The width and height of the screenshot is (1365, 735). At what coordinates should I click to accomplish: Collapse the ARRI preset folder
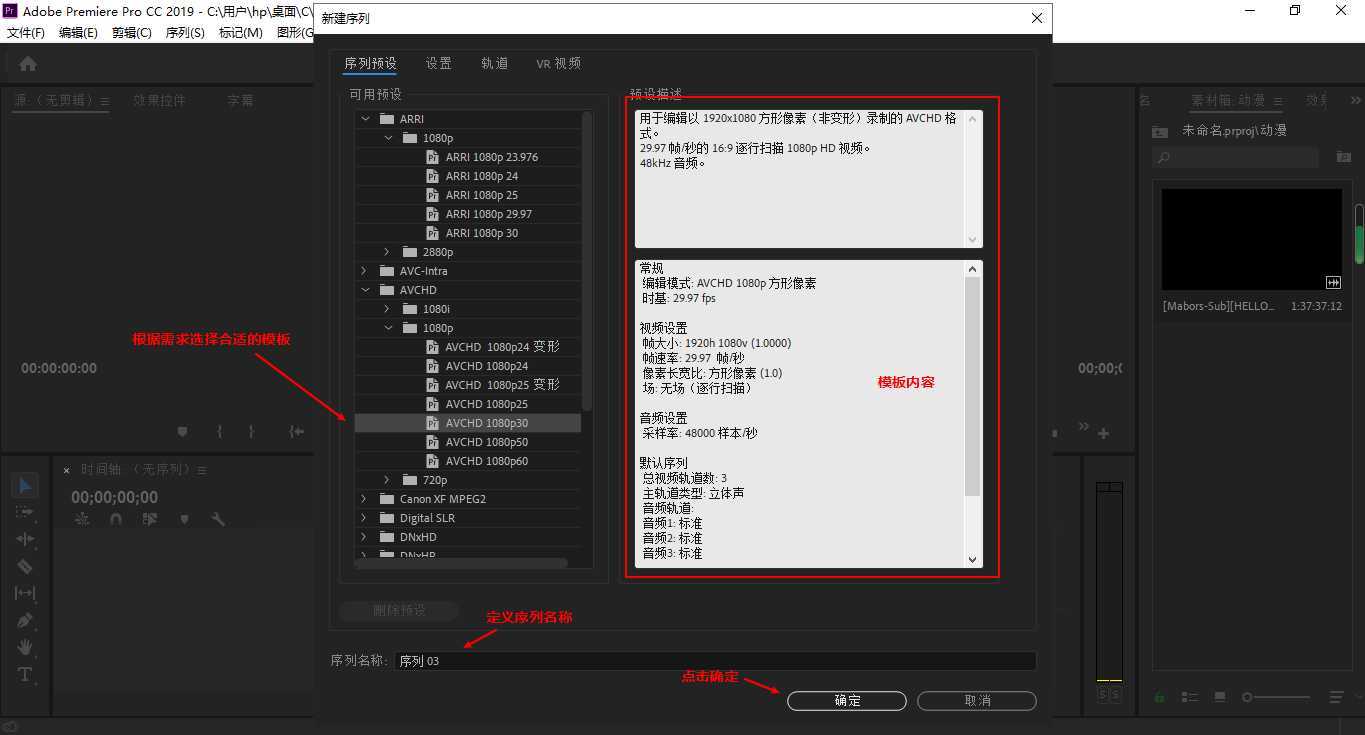click(366, 119)
